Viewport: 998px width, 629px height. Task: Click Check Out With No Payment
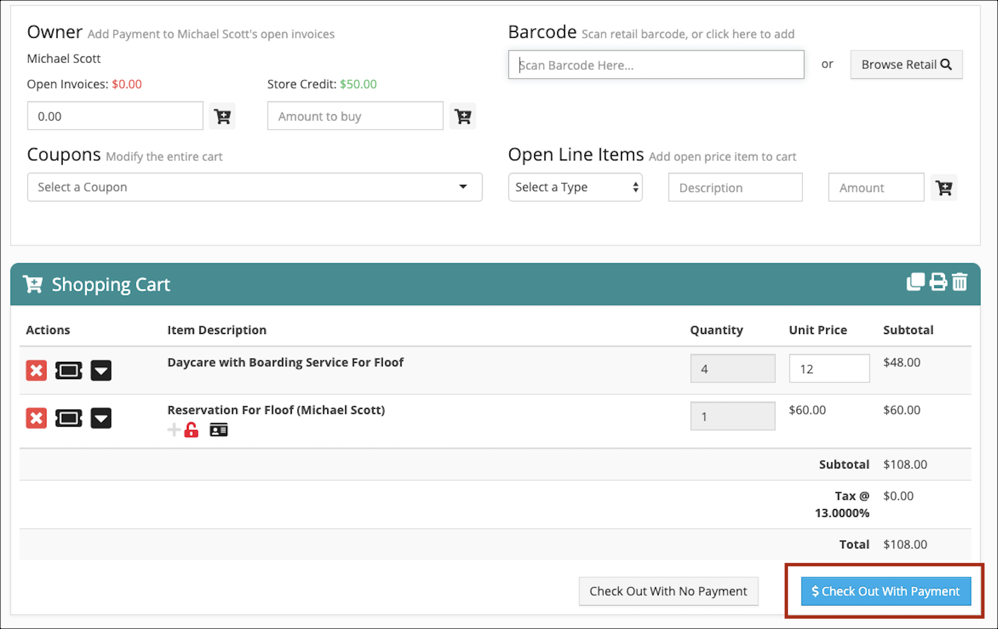[668, 591]
